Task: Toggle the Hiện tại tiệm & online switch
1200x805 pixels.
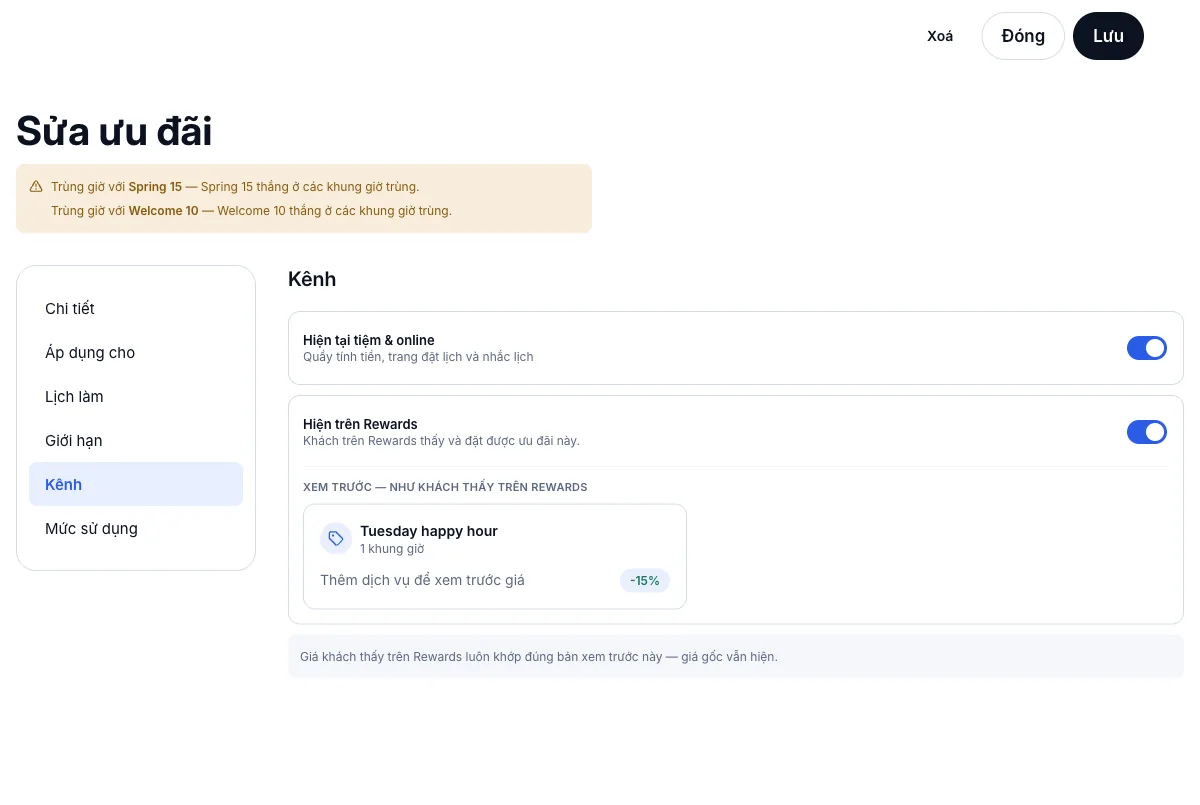Action: pyautogui.click(x=1147, y=348)
